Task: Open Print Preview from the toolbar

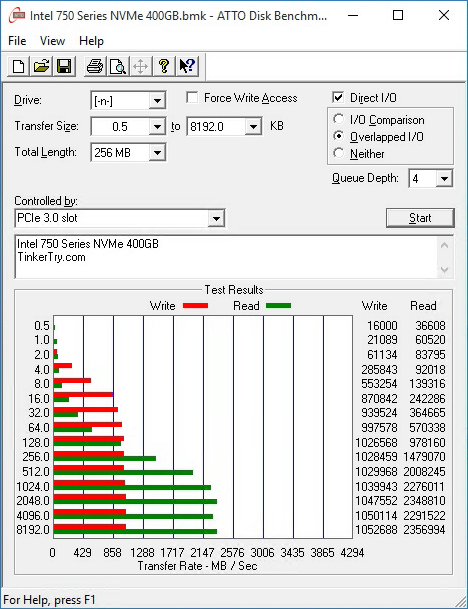Action: coord(118,66)
